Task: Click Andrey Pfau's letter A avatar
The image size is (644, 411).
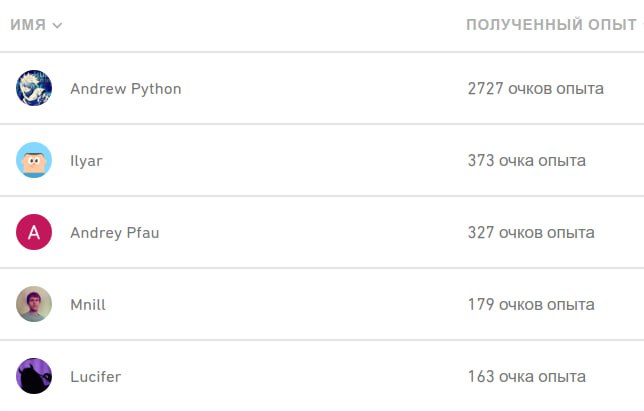Action: pos(34,233)
